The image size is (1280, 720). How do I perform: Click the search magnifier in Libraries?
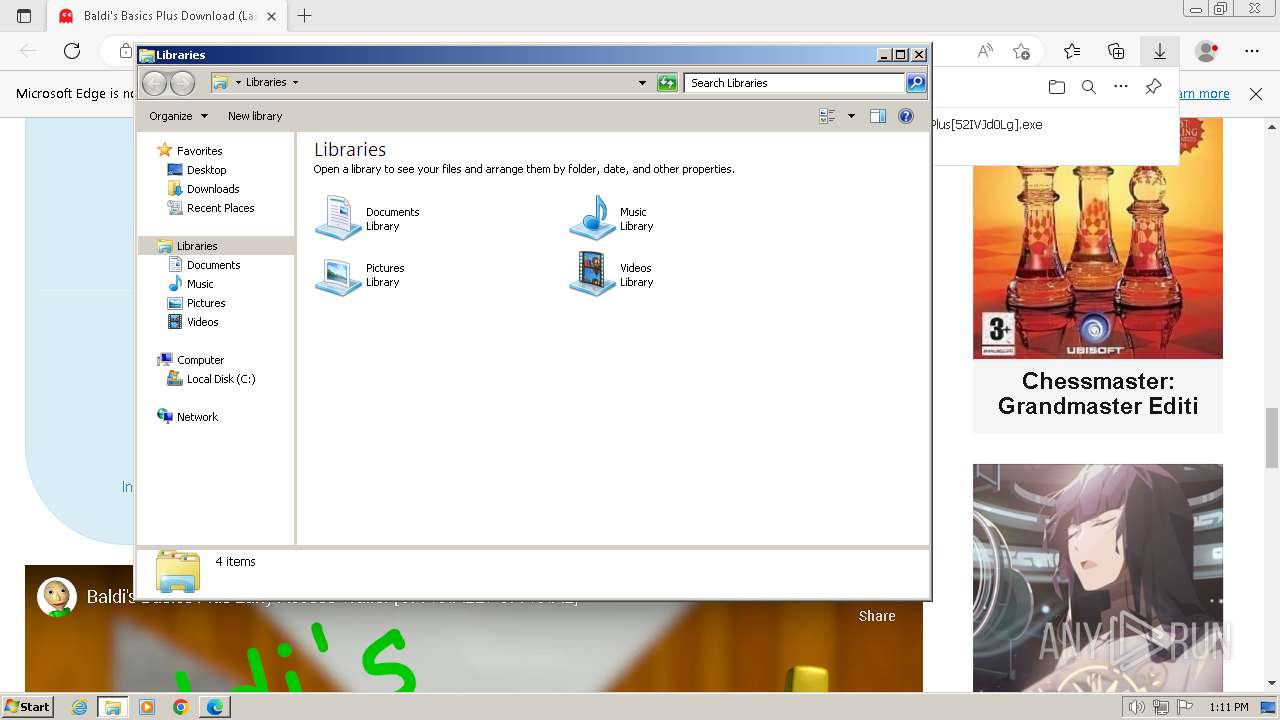click(x=916, y=83)
